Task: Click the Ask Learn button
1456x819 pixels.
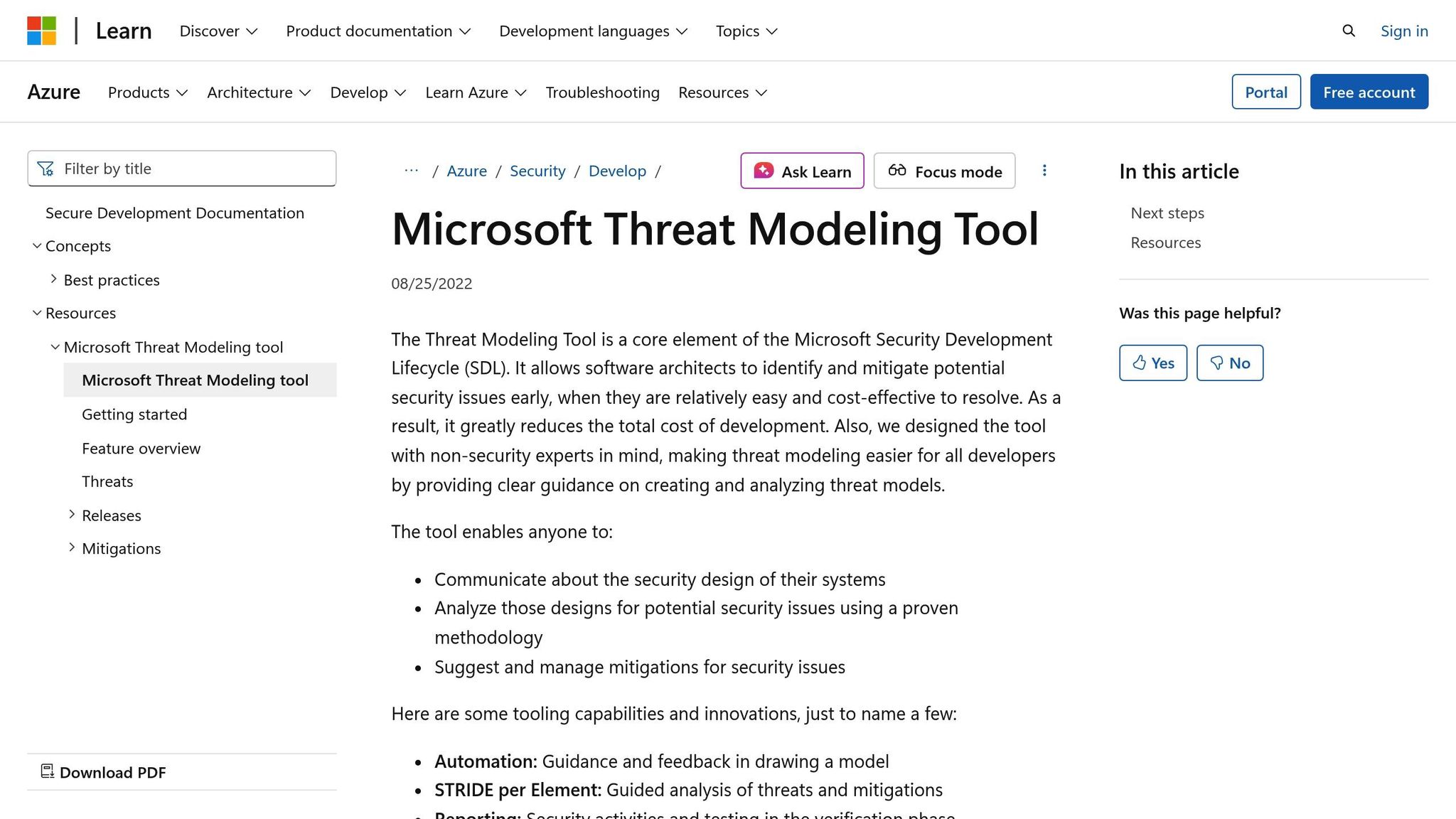Action: [802, 171]
